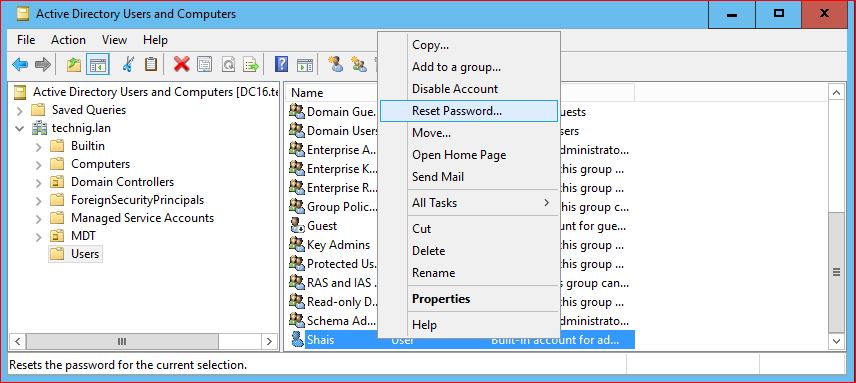Toggle the Show/Hide Console Tree icon
This screenshot has width=856, height=383.
(x=98, y=65)
